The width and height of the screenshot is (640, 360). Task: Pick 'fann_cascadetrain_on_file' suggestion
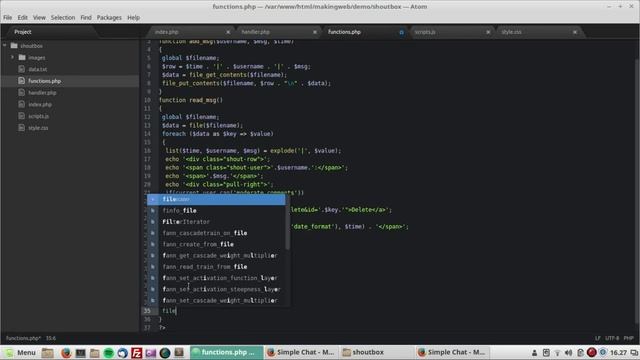(216, 233)
